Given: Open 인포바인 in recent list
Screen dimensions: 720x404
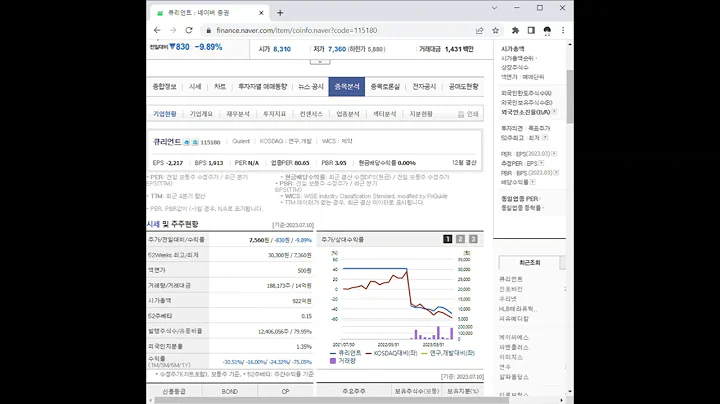Looking at the screenshot, I should (x=511, y=289).
